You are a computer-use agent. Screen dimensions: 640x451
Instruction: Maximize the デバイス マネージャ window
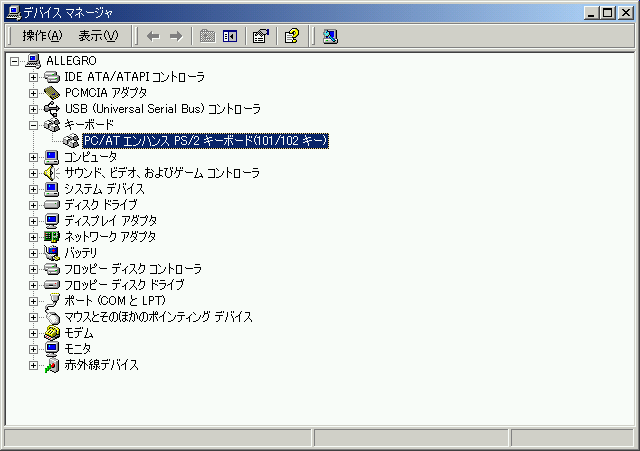point(607,13)
